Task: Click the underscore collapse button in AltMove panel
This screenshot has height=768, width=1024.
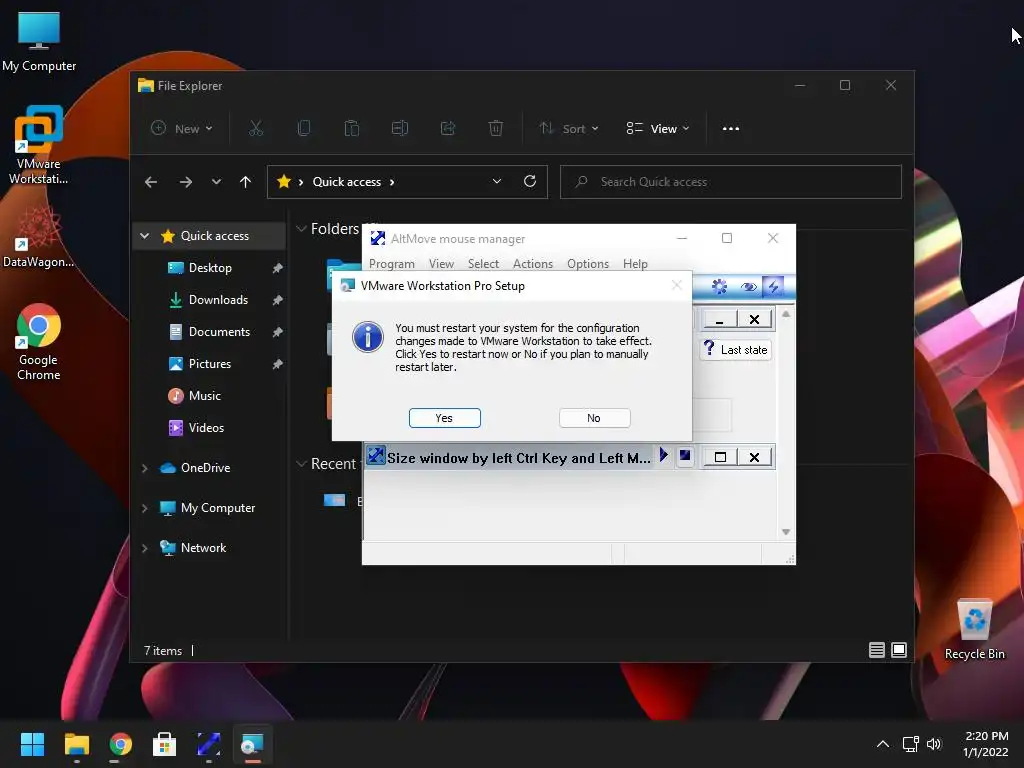Action: [720, 319]
